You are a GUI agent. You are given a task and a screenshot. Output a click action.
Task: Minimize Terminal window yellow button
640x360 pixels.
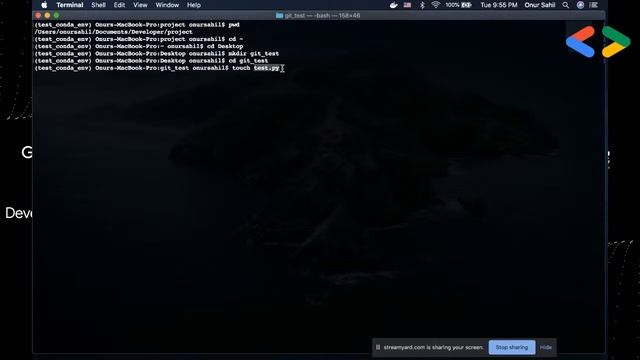47,16
